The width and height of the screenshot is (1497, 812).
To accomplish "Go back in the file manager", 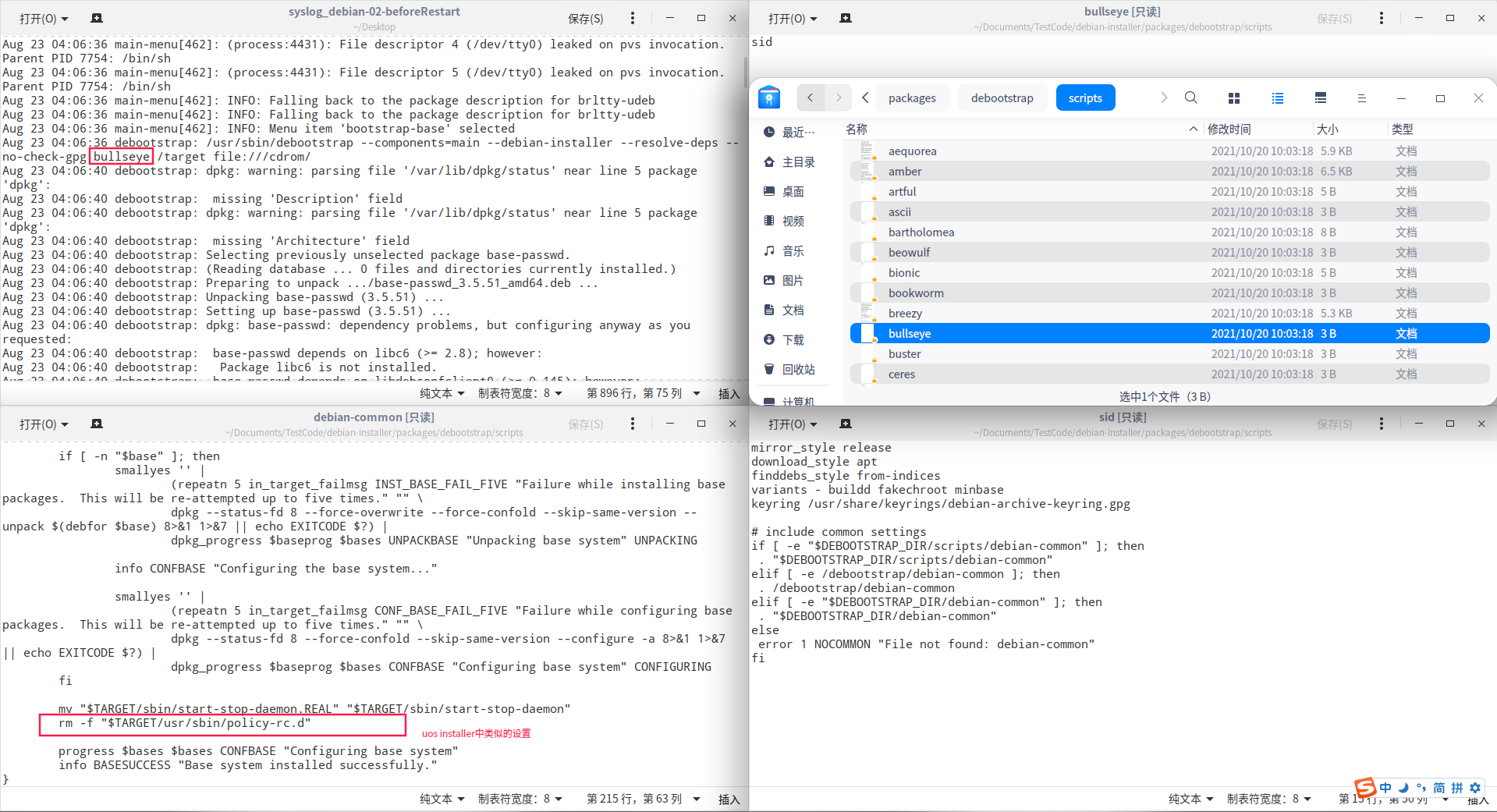I will pyautogui.click(x=811, y=98).
